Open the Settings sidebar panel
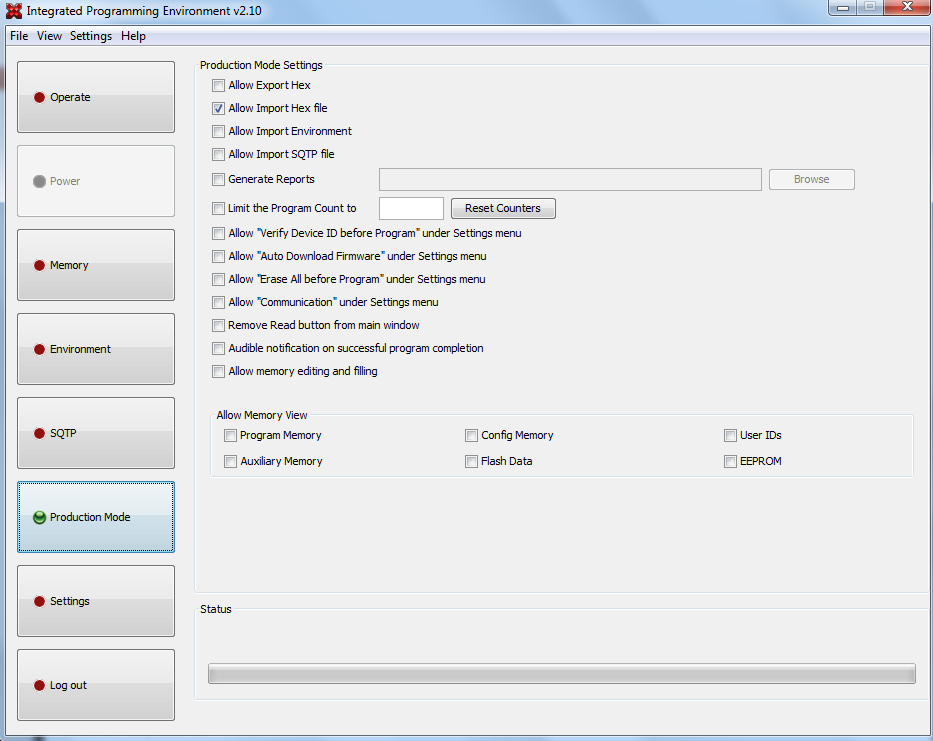 tap(95, 601)
